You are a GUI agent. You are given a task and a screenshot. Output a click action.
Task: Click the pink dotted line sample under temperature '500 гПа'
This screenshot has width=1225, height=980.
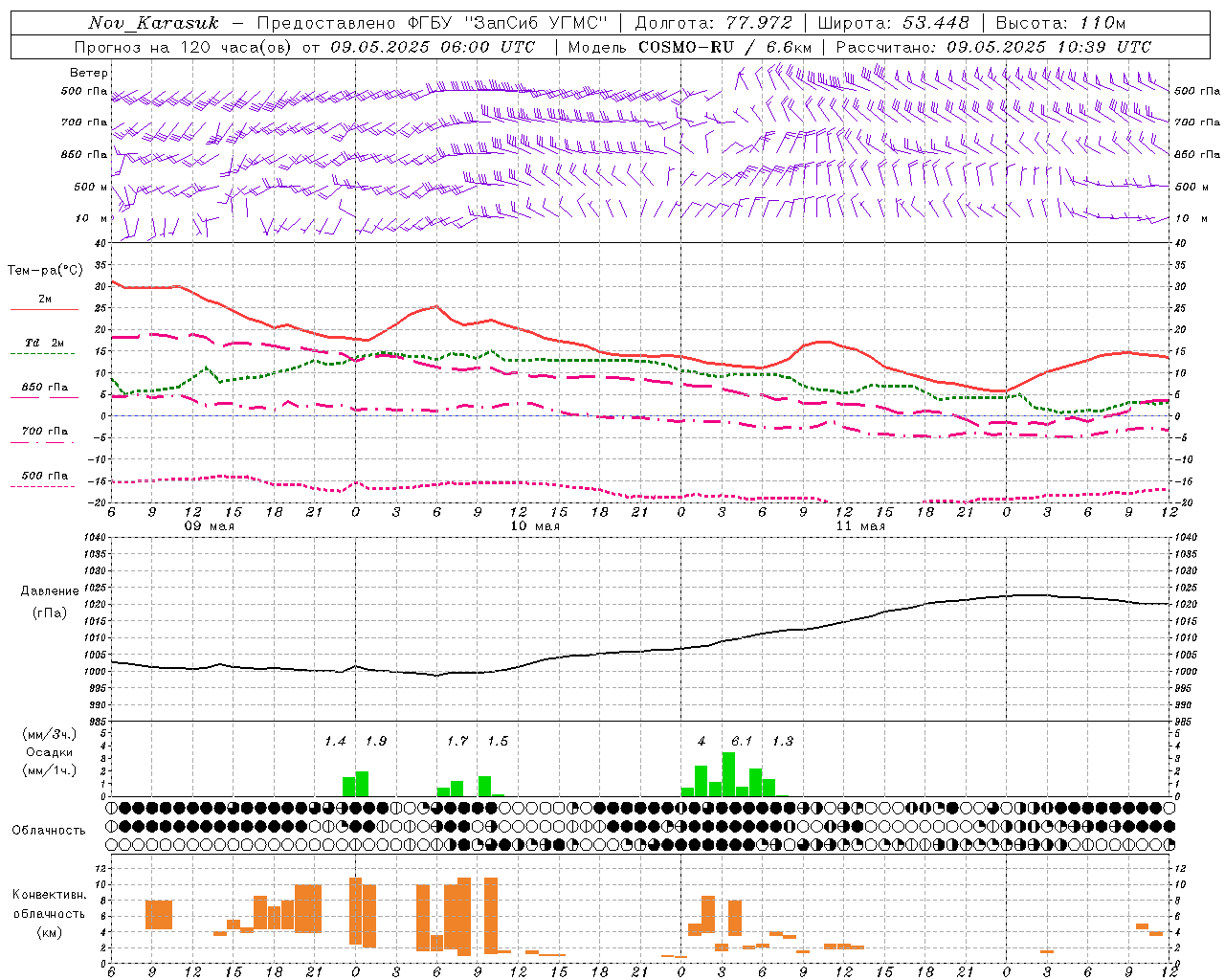coord(42,486)
